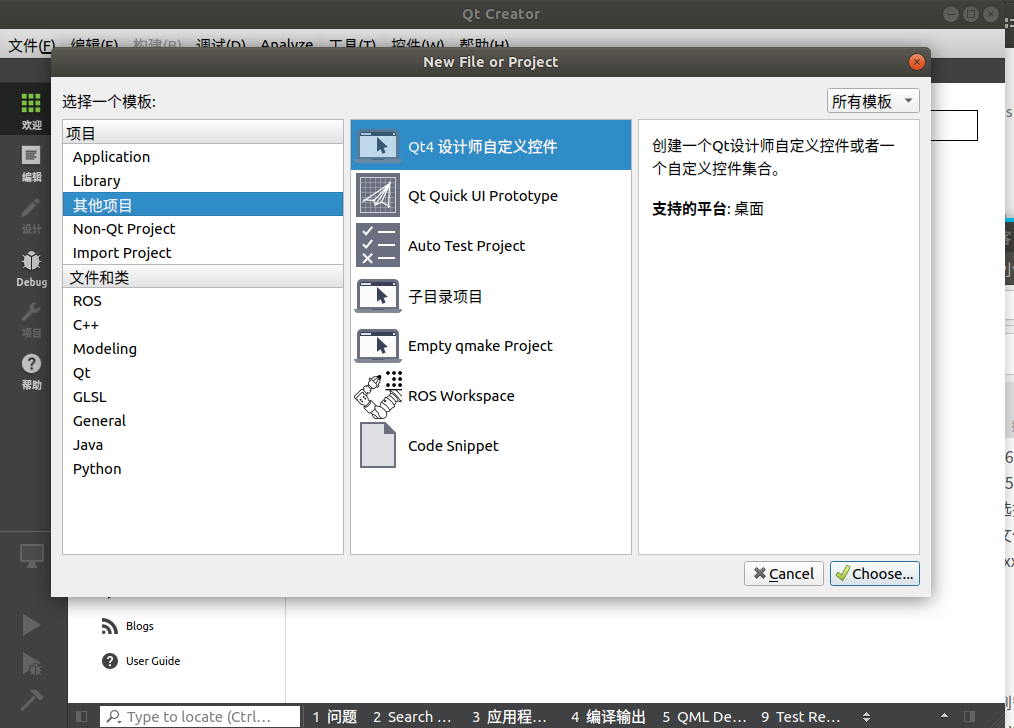
Task: Switch to the Edit mode icon
Action: [x=31, y=163]
